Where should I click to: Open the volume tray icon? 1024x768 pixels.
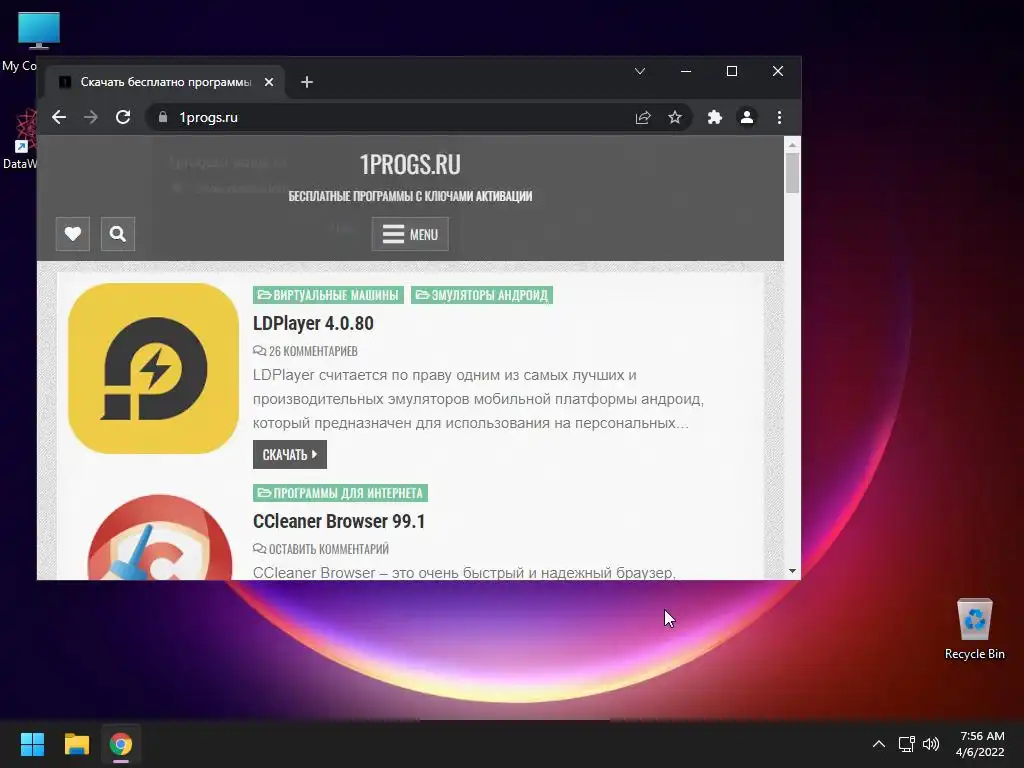pyautogui.click(x=931, y=744)
